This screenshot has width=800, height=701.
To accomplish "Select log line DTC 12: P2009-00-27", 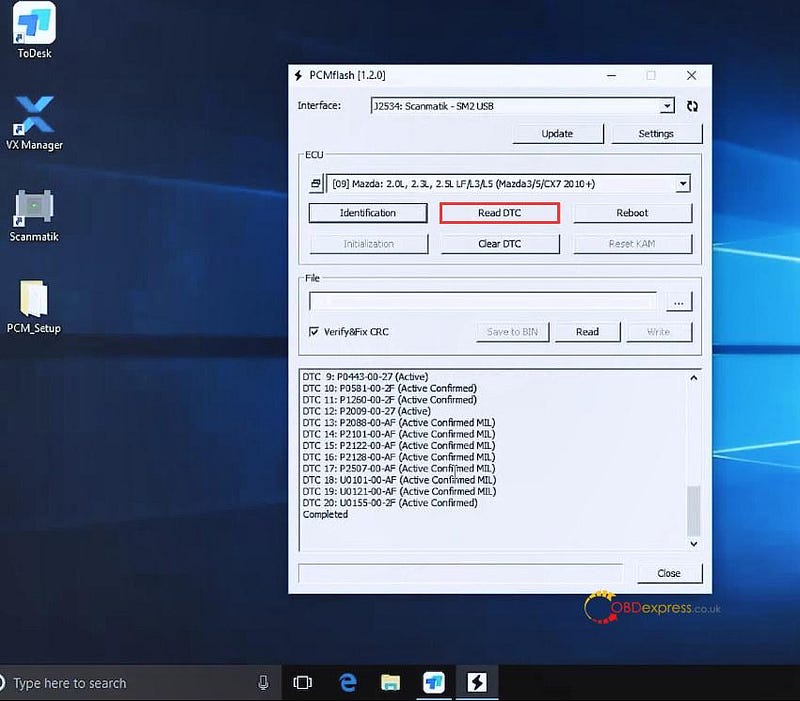I will (367, 411).
